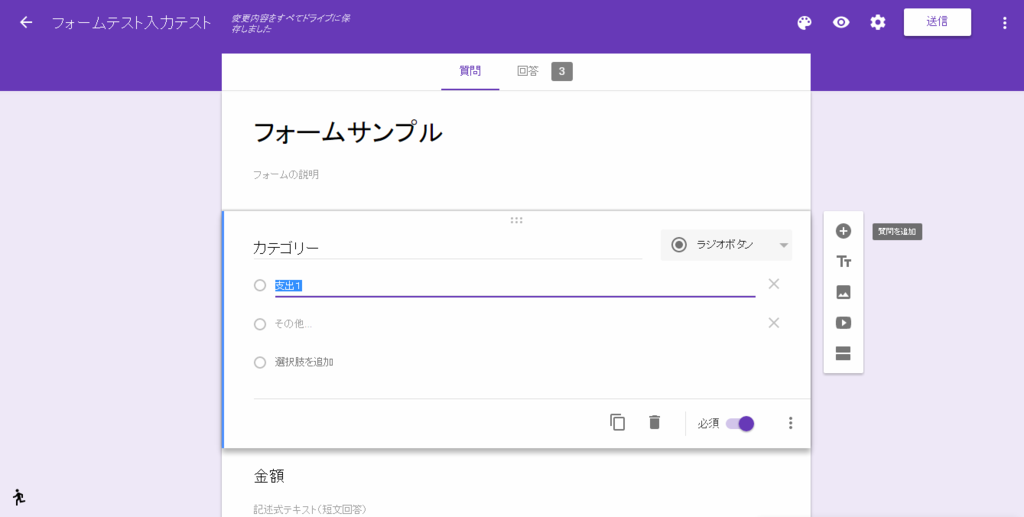
Task: Click the 支出1 option text field
Action: (515, 286)
